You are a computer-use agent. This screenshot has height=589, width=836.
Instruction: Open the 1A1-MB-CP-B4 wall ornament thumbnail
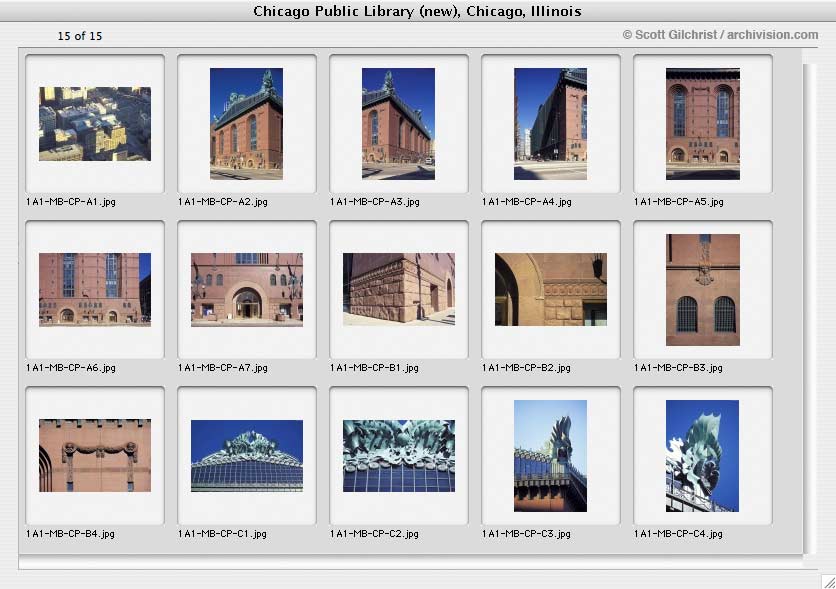tap(95, 455)
